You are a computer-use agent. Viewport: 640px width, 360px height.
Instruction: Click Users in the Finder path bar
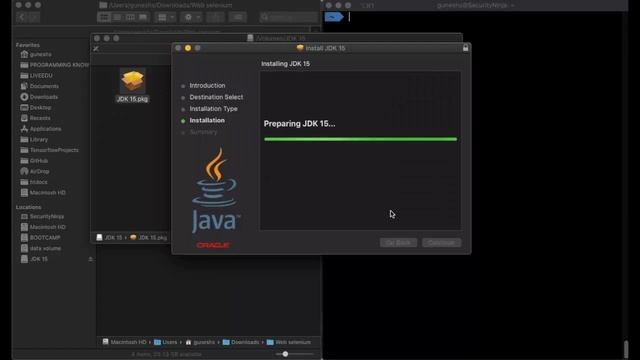pos(165,342)
